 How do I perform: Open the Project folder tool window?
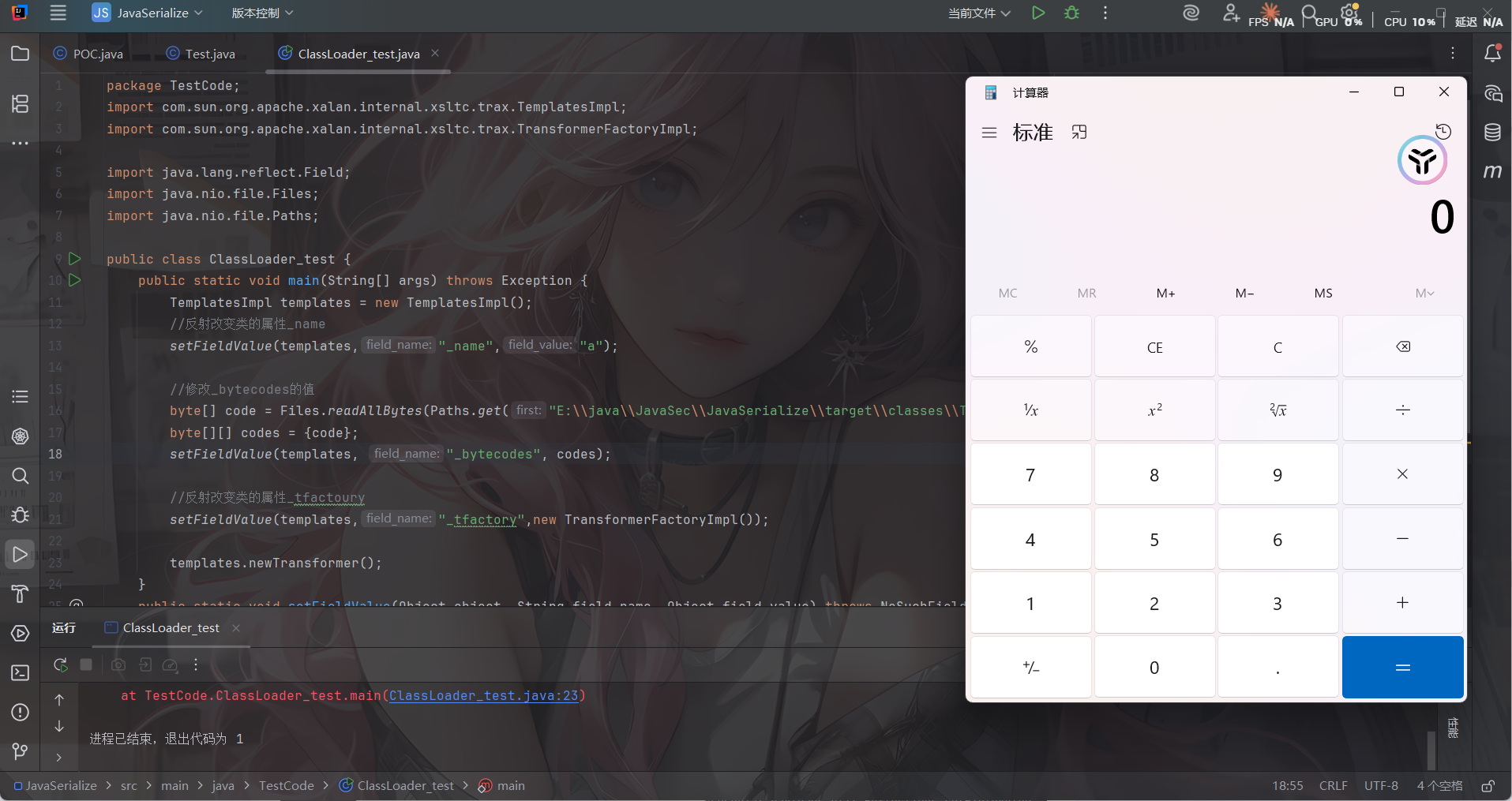[20, 54]
